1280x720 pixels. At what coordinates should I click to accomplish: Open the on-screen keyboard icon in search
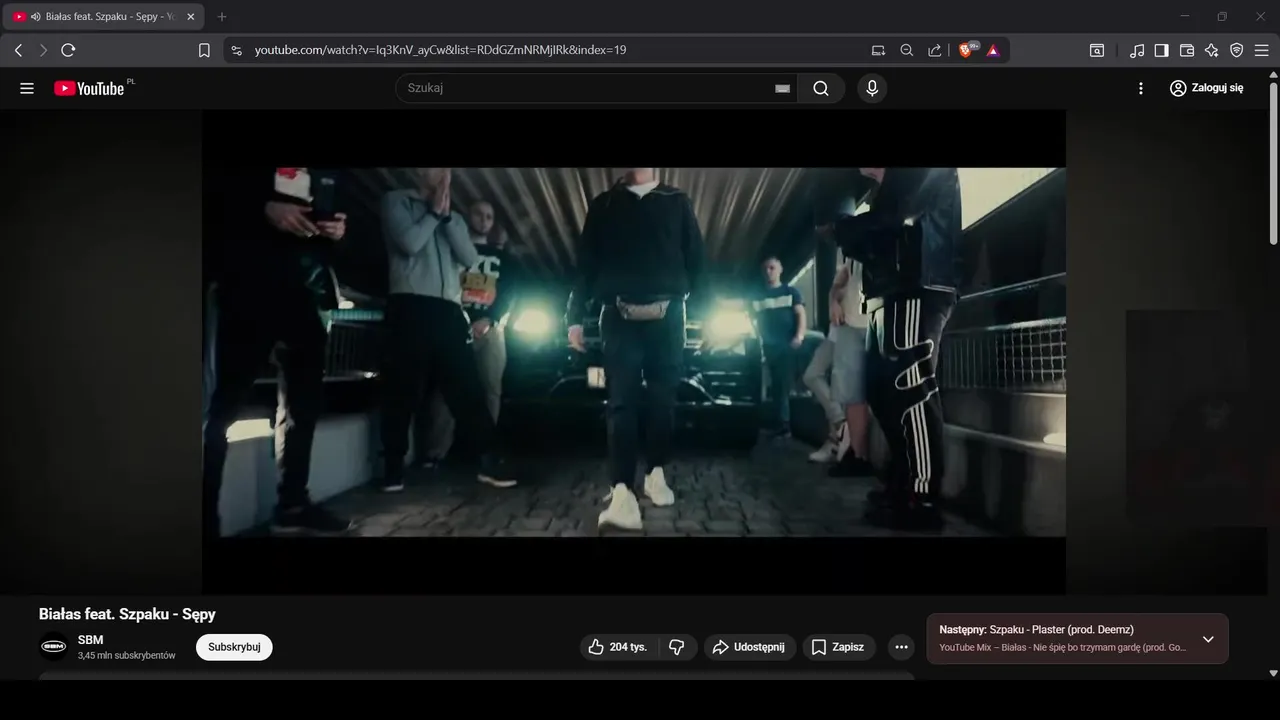[x=782, y=88]
